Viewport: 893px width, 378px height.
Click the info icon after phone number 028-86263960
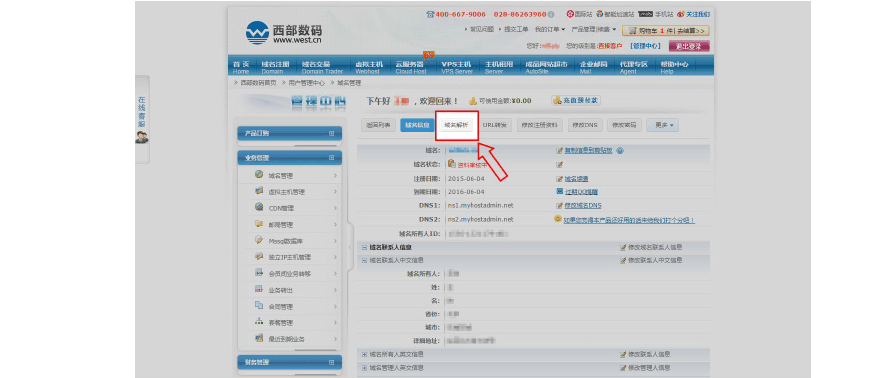pos(551,14)
